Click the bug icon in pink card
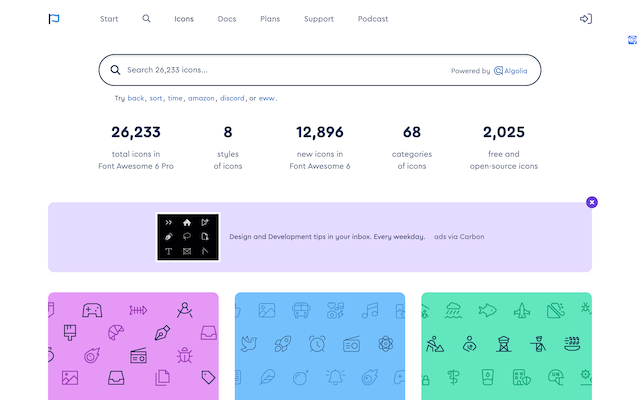Screen dimensions: 640x400 pyautogui.click(x=184, y=356)
